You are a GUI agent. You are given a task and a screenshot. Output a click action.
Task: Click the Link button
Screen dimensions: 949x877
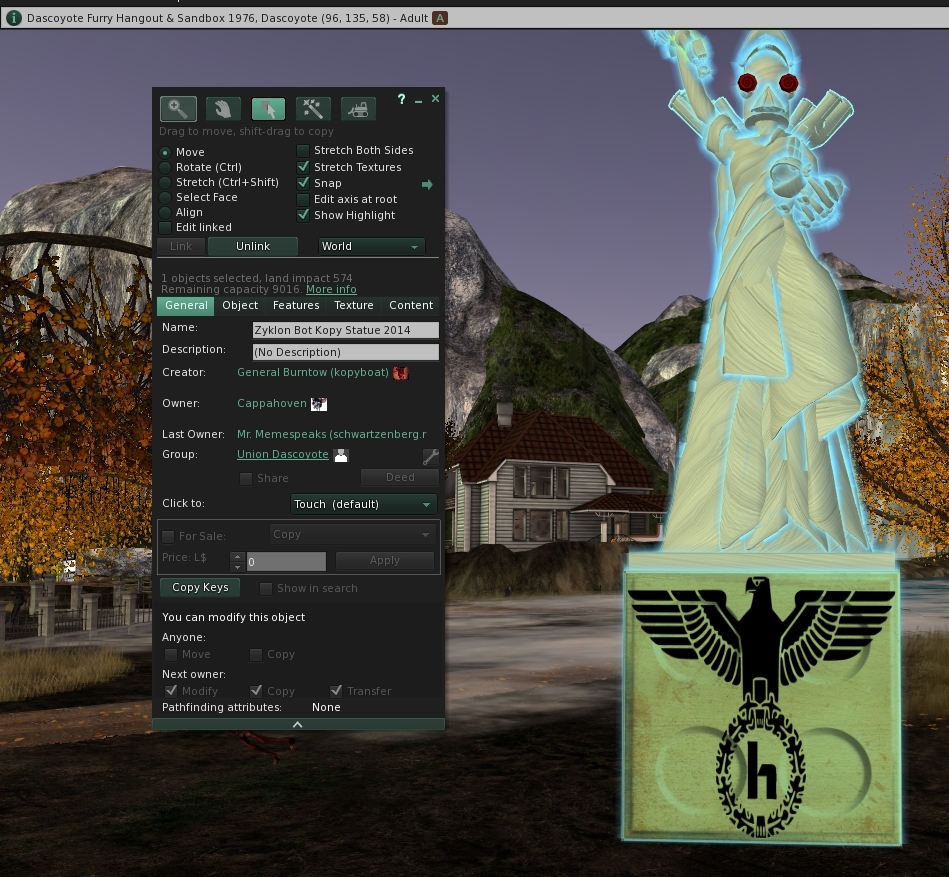pos(181,246)
